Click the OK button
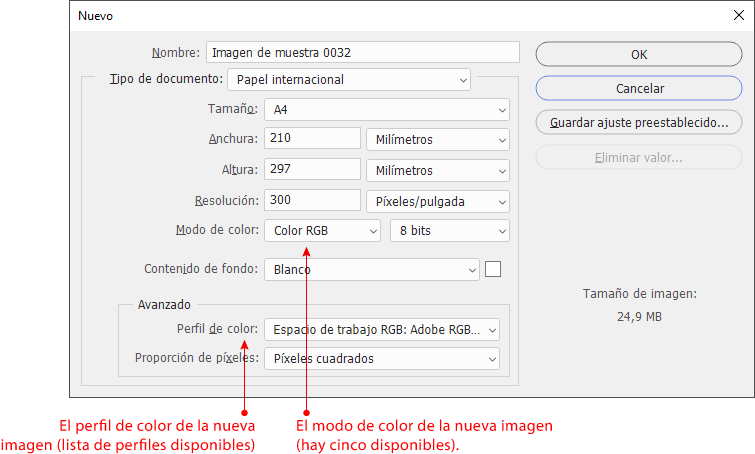The height and width of the screenshot is (454, 755). (639, 54)
